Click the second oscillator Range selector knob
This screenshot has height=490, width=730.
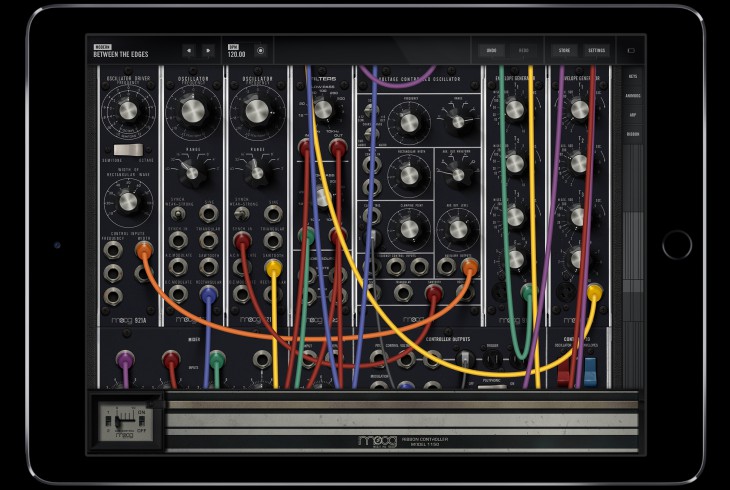pos(256,172)
